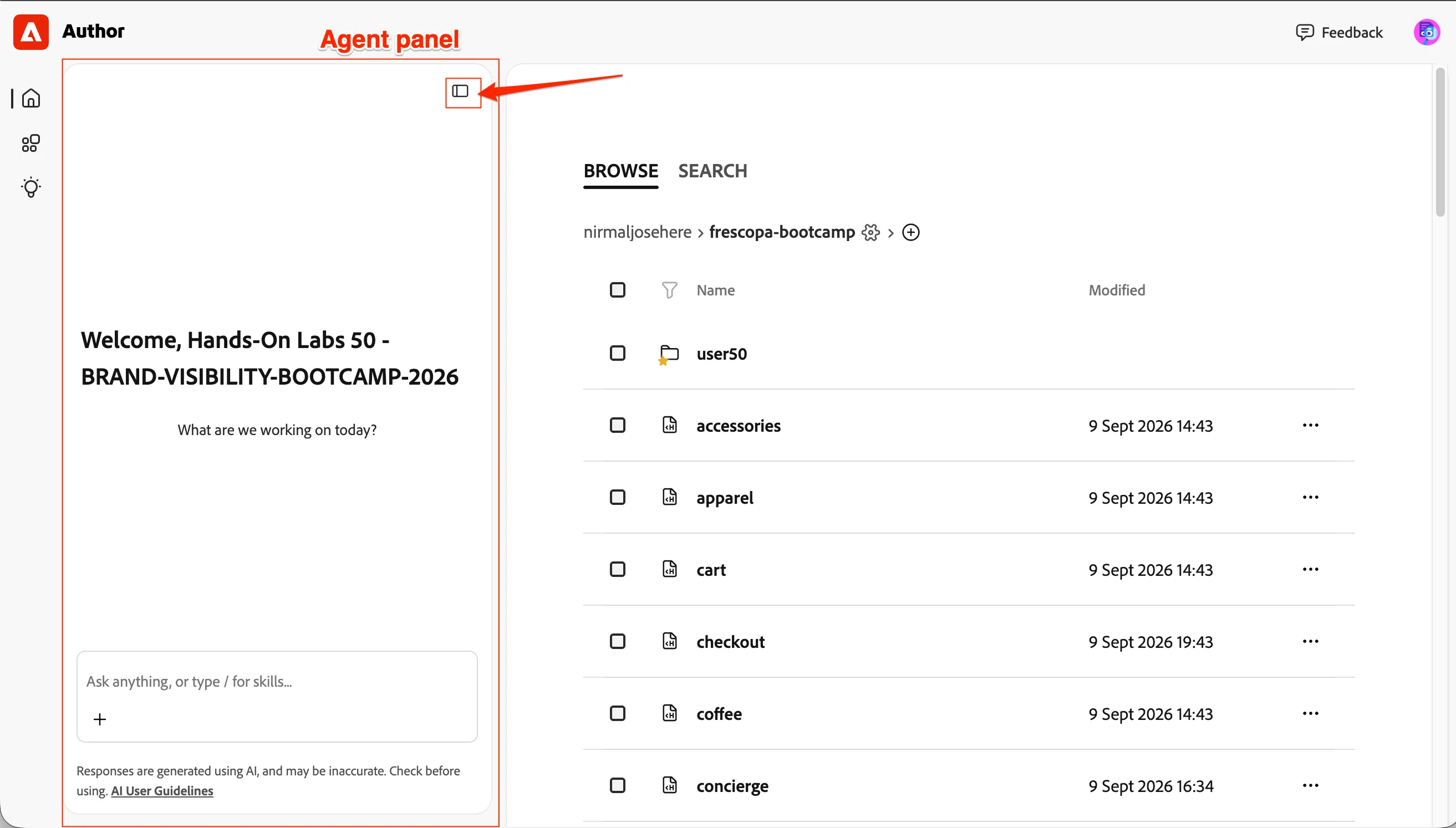Click the user50 folder icon
Viewport: 1456px width, 828px height.
(669, 354)
